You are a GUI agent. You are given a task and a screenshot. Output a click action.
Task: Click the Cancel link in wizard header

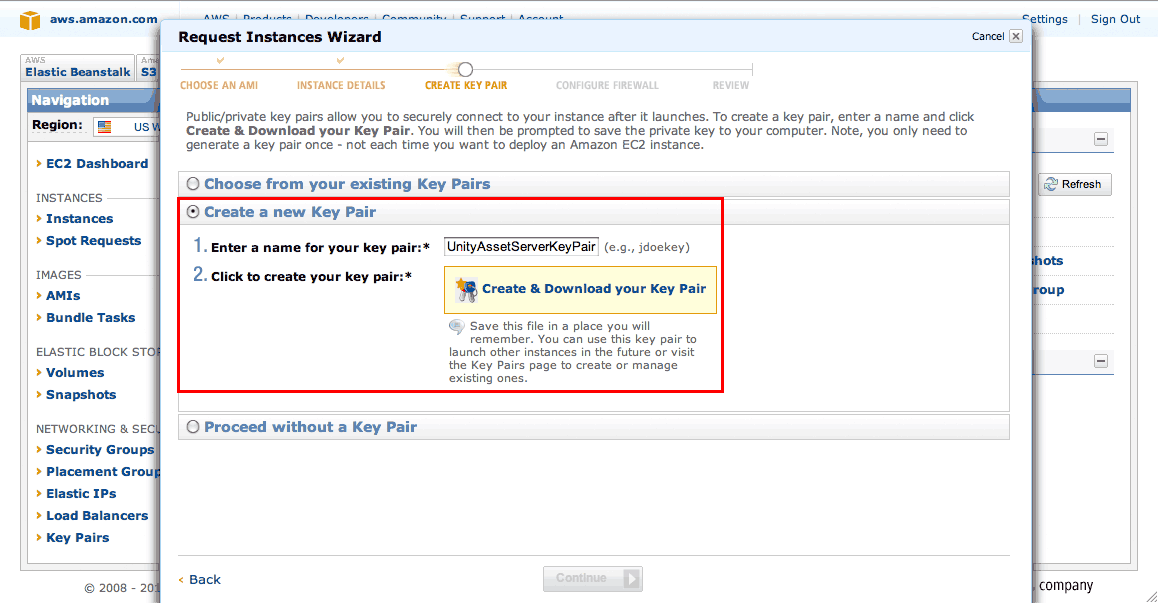(x=988, y=36)
